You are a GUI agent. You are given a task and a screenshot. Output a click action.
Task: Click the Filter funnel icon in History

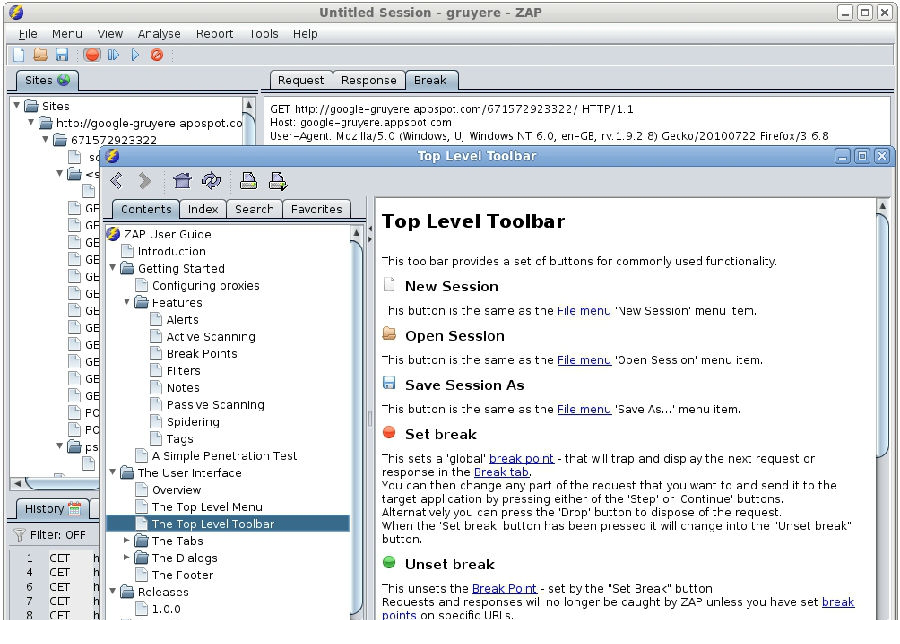coord(19,535)
